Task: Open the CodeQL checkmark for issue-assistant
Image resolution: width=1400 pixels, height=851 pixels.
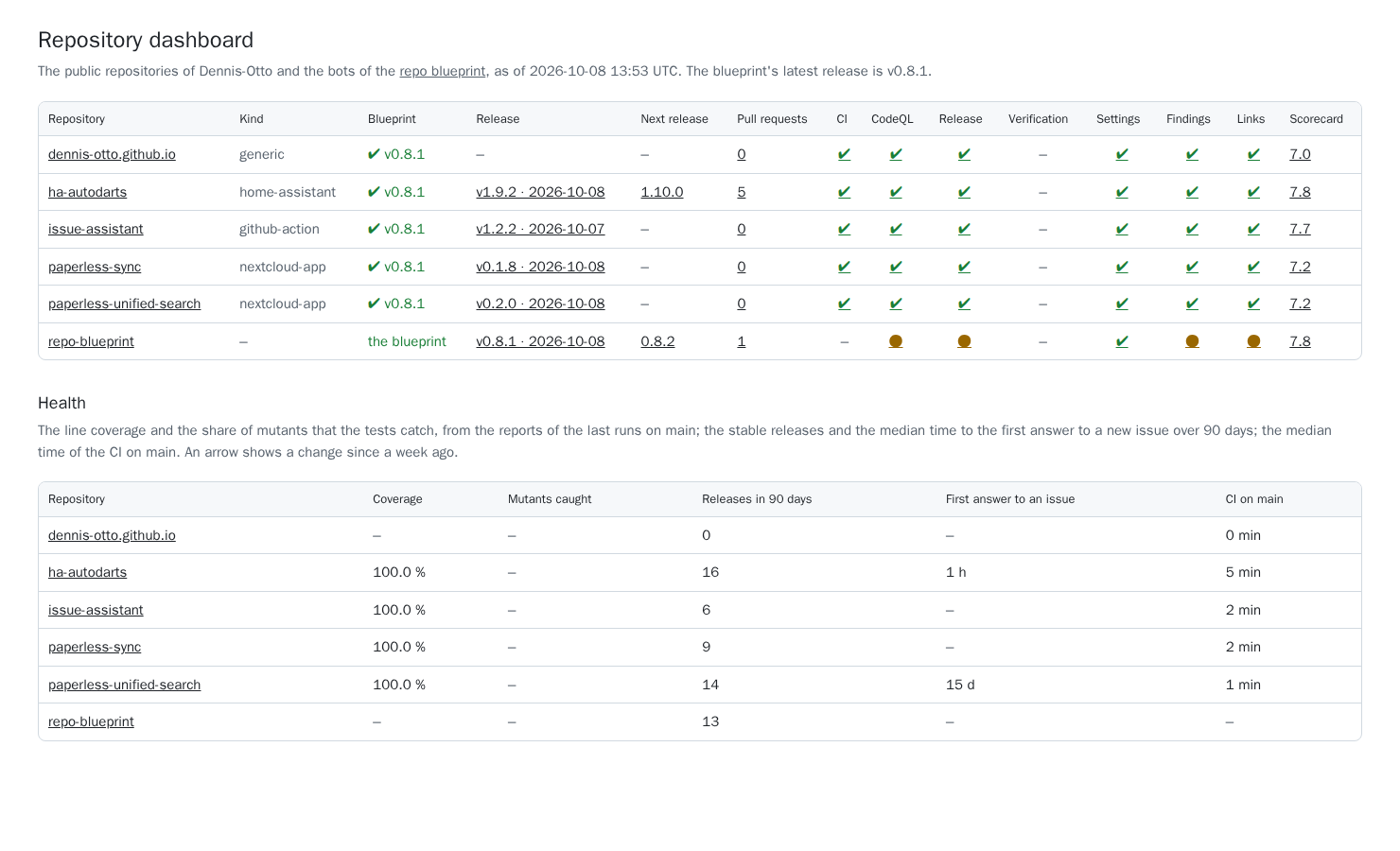Action: pyautogui.click(x=896, y=229)
